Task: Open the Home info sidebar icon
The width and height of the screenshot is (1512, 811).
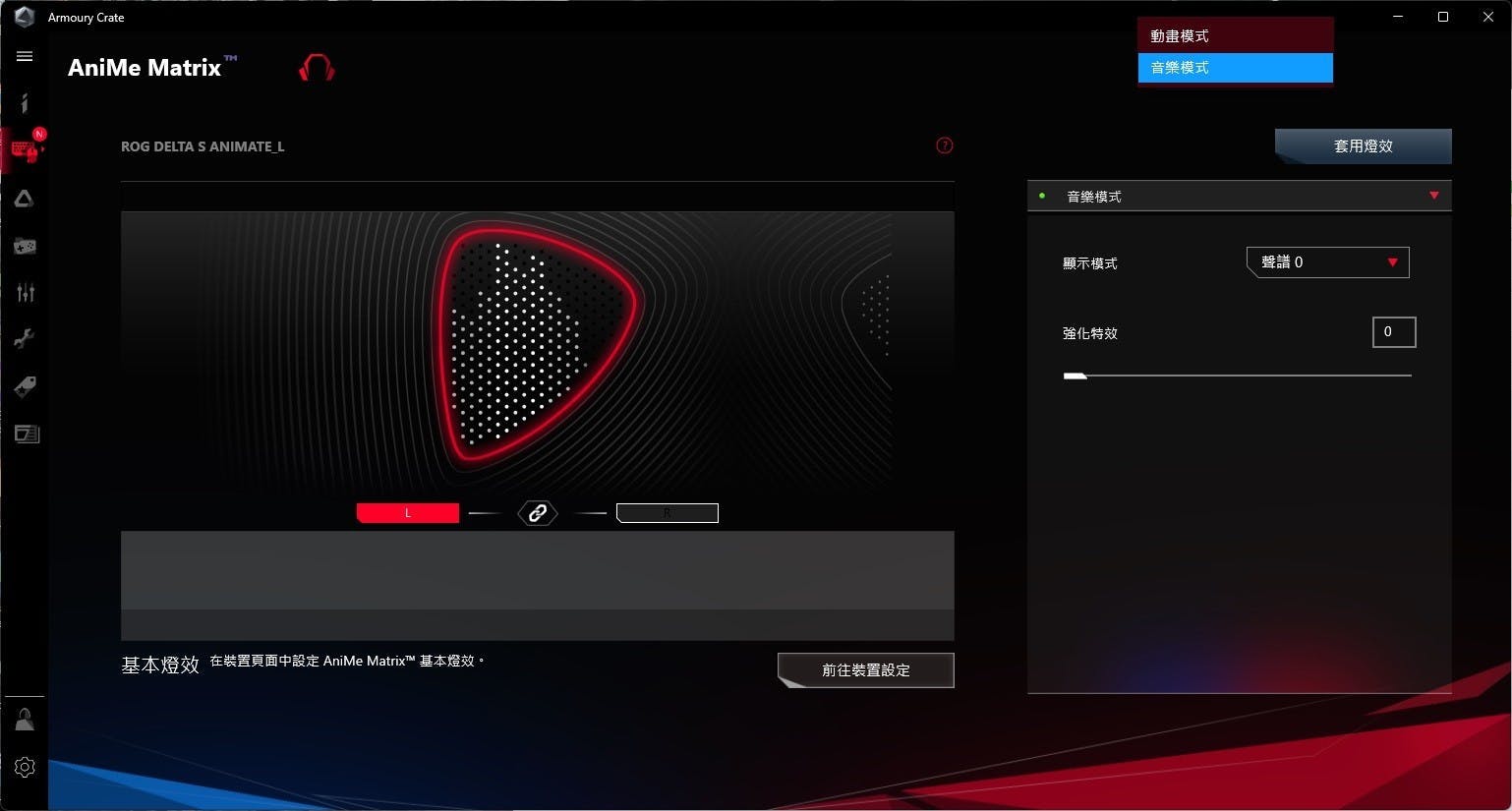Action: click(25, 103)
